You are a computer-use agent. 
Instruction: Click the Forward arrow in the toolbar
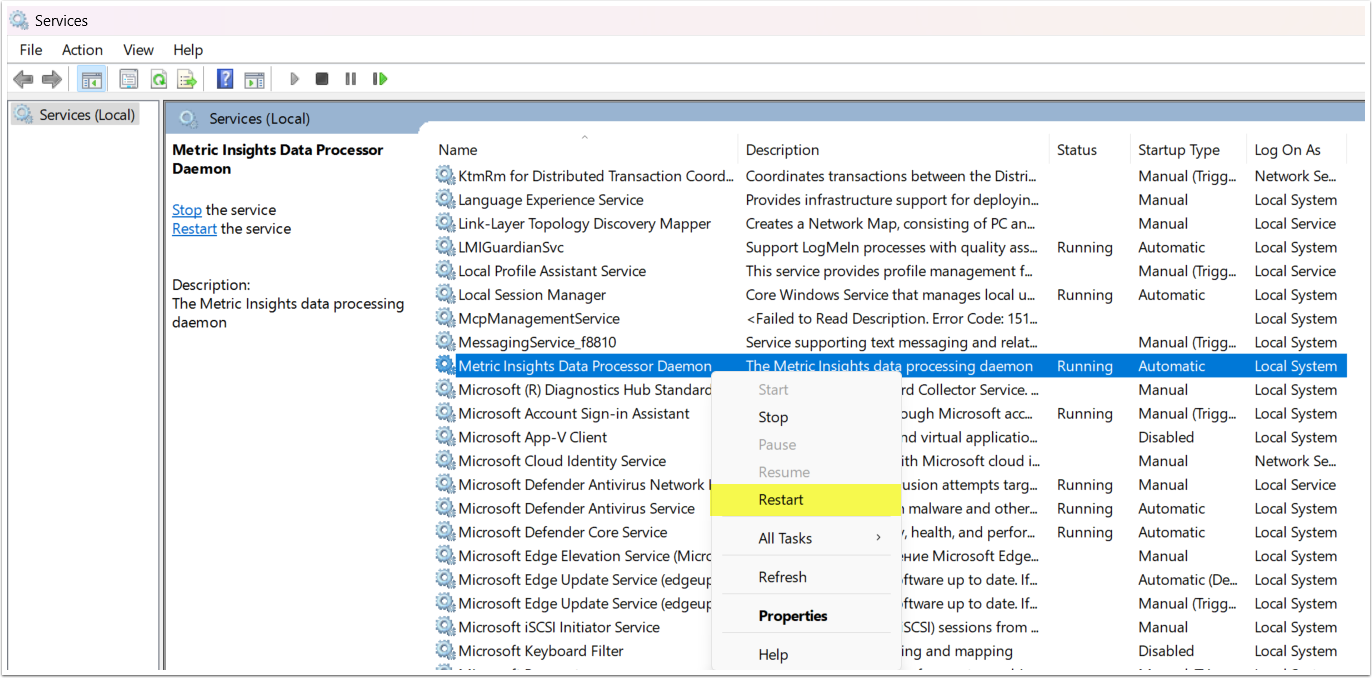(x=51, y=79)
